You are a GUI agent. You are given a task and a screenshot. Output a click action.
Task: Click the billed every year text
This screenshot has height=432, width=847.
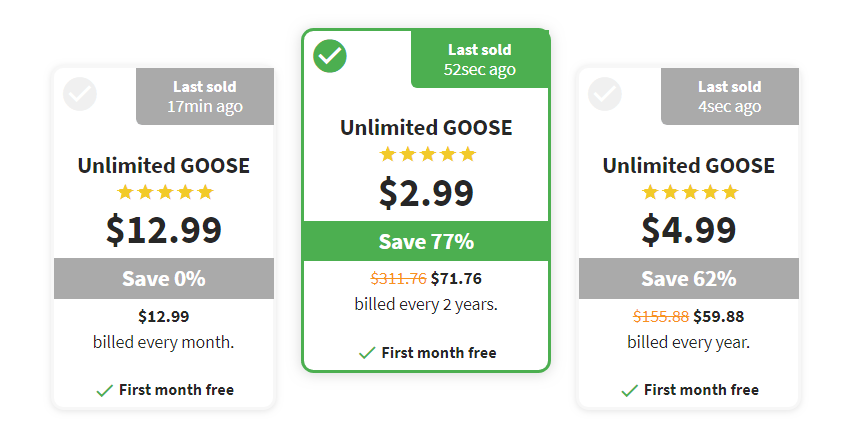[689, 342]
